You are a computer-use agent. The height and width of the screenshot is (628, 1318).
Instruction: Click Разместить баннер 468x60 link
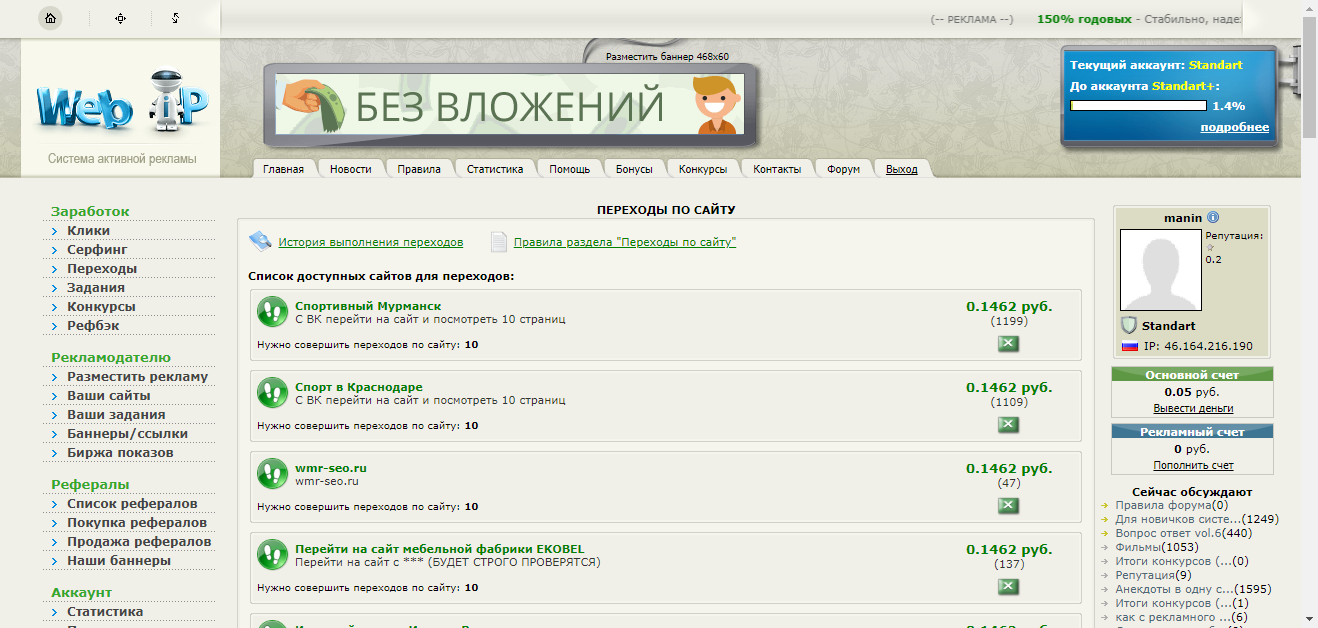pyautogui.click(x=667, y=57)
